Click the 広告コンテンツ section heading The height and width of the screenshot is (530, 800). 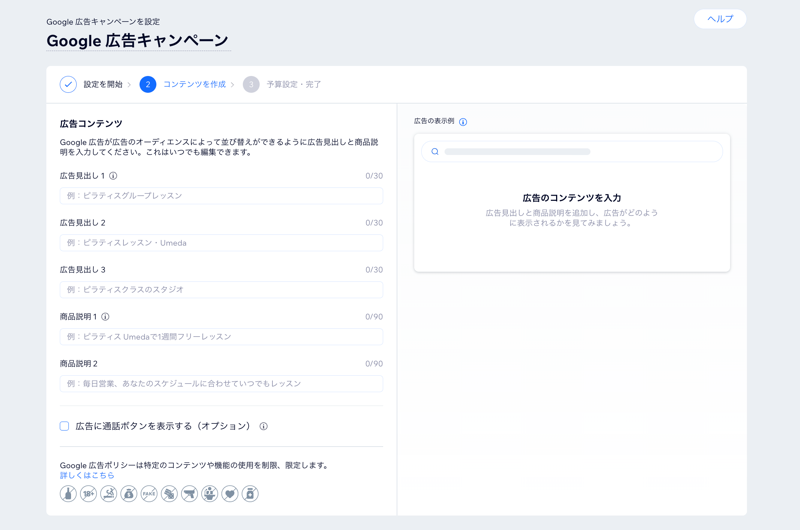click(x=91, y=123)
